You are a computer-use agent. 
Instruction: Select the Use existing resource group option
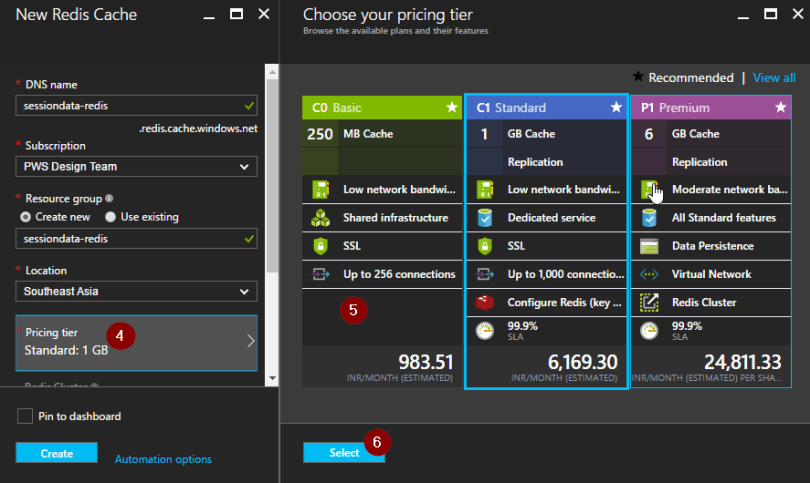click(x=111, y=217)
